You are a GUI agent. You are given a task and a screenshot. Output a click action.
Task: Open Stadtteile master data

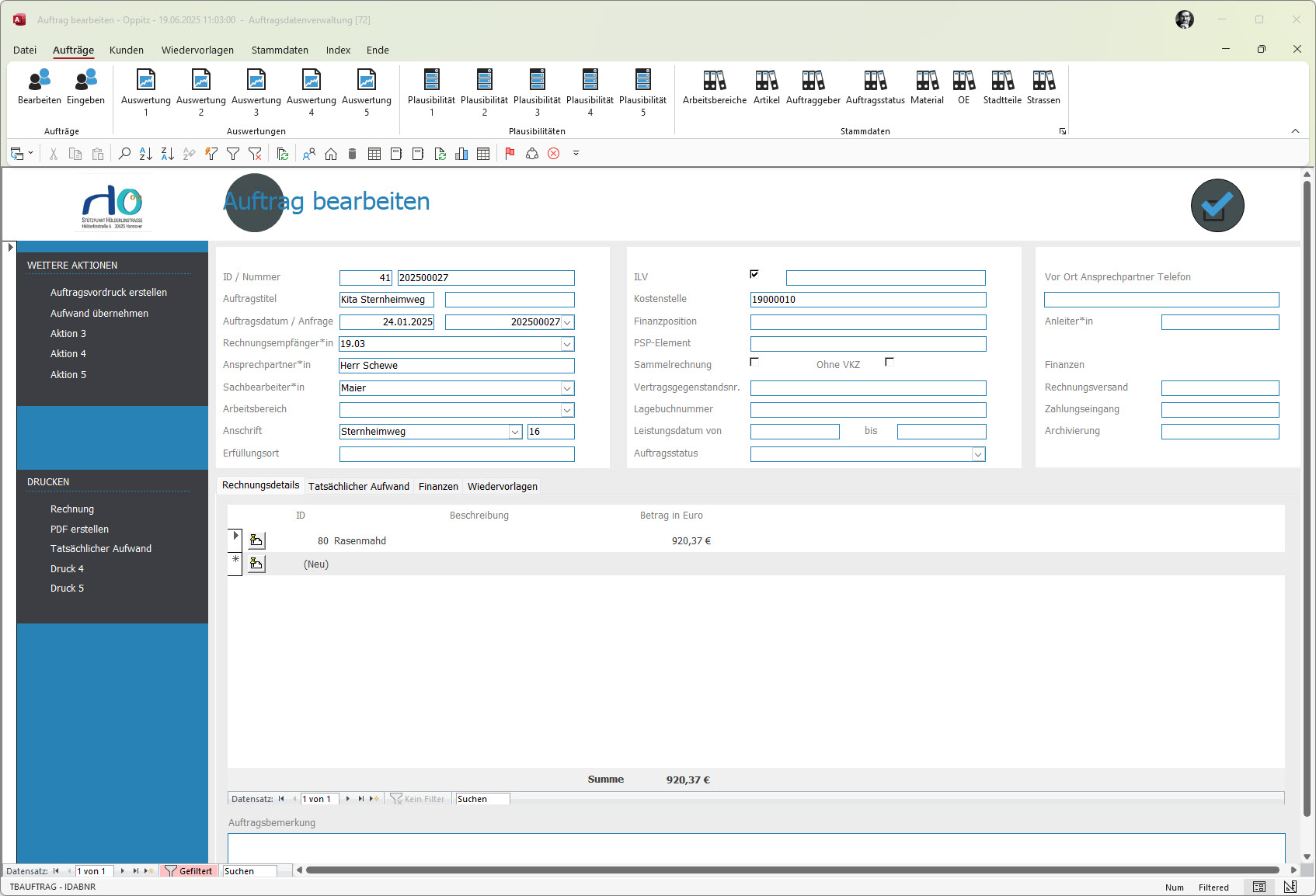click(1002, 86)
